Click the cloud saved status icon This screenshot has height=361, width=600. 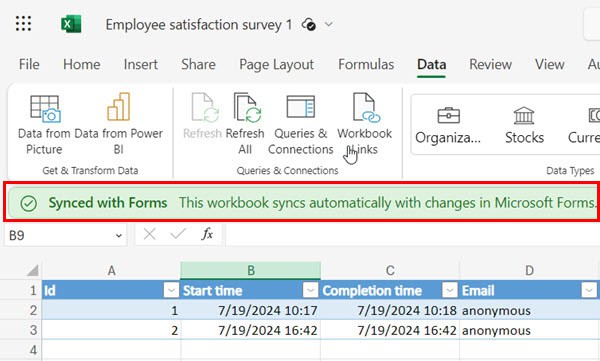(x=308, y=25)
